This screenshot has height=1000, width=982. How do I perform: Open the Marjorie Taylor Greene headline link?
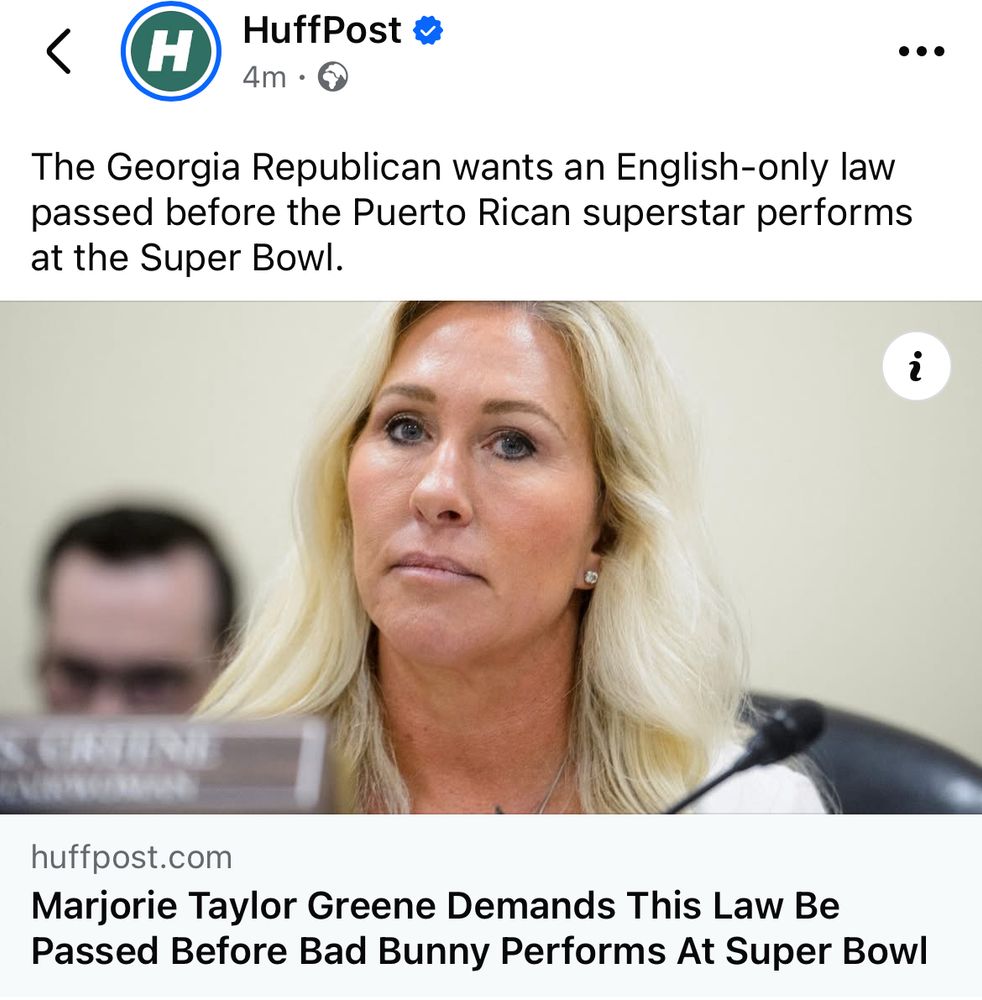[x=479, y=928]
